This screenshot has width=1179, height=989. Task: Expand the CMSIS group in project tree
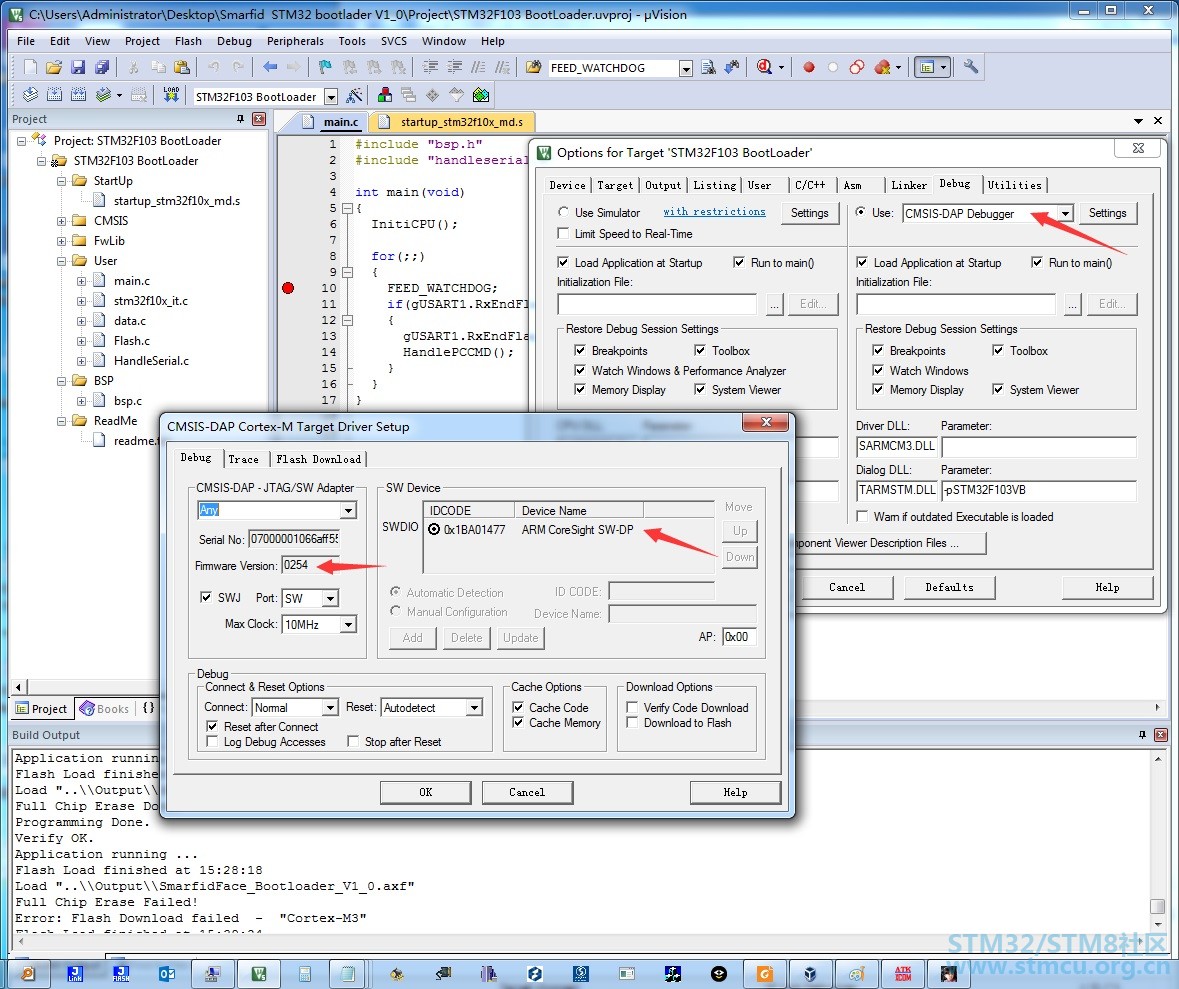point(62,221)
